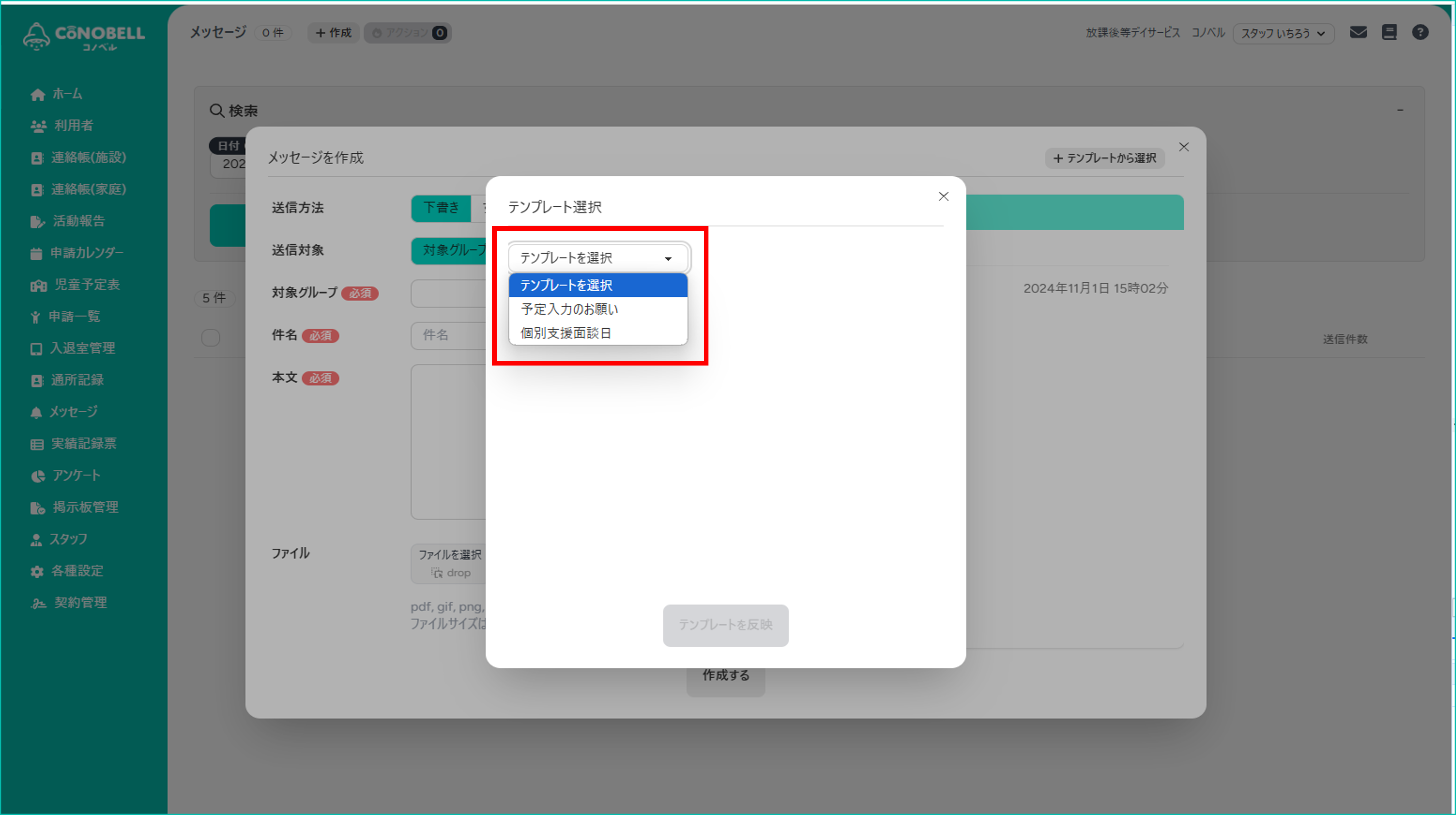Click the ファイルを選択 drop area
Viewport: 1456px width, 815px height.
(x=449, y=564)
